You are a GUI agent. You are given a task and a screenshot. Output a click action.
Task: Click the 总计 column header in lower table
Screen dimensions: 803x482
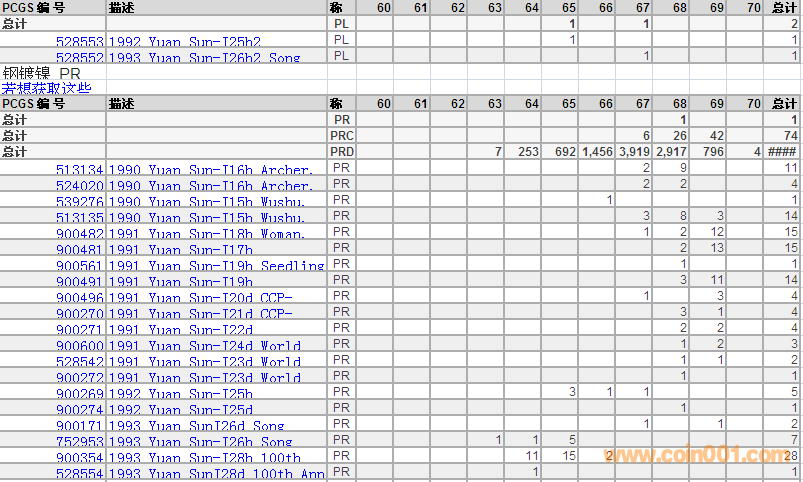[784, 103]
